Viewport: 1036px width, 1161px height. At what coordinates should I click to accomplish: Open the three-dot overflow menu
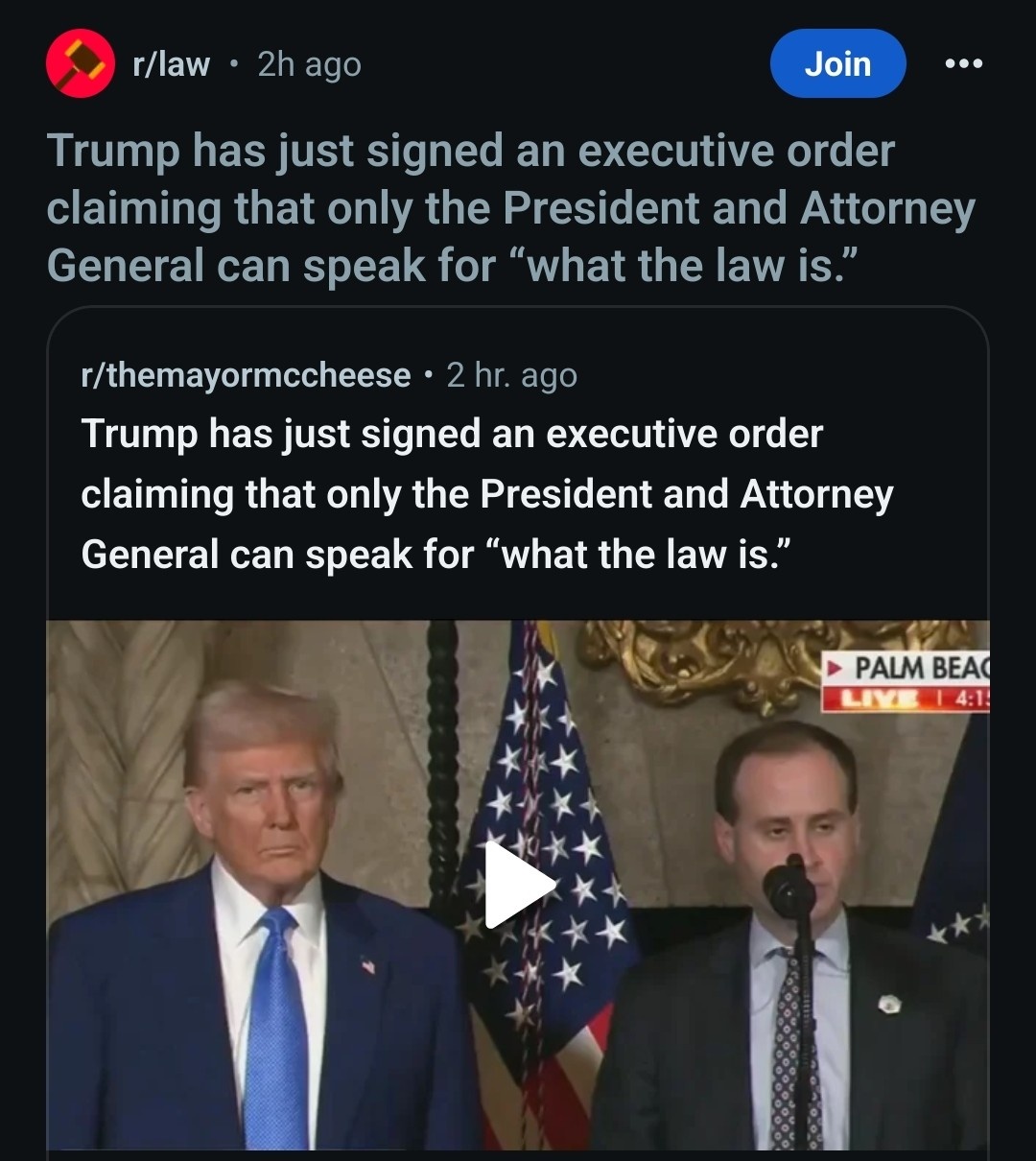click(963, 64)
